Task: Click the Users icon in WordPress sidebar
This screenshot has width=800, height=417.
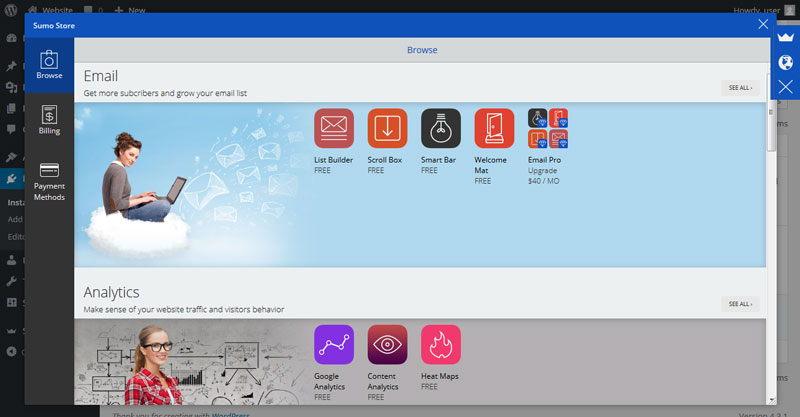Action: coord(11,260)
